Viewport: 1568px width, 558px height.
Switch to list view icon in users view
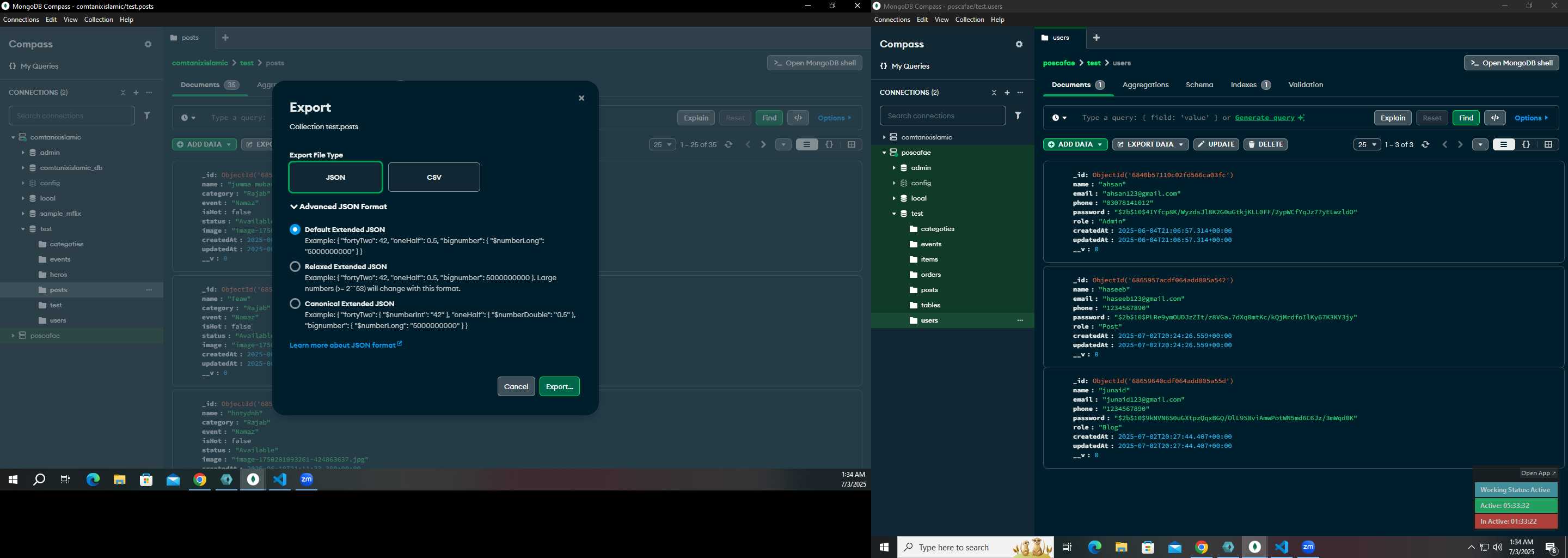tap(1503, 145)
